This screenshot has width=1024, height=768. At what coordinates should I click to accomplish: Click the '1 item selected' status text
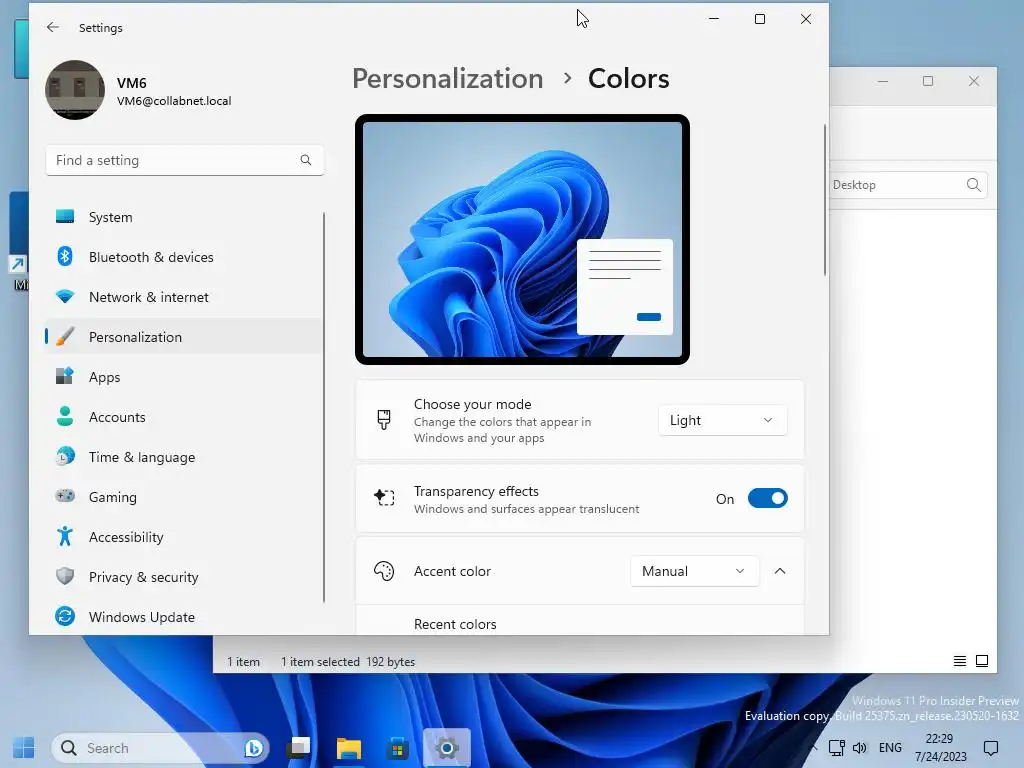320,662
